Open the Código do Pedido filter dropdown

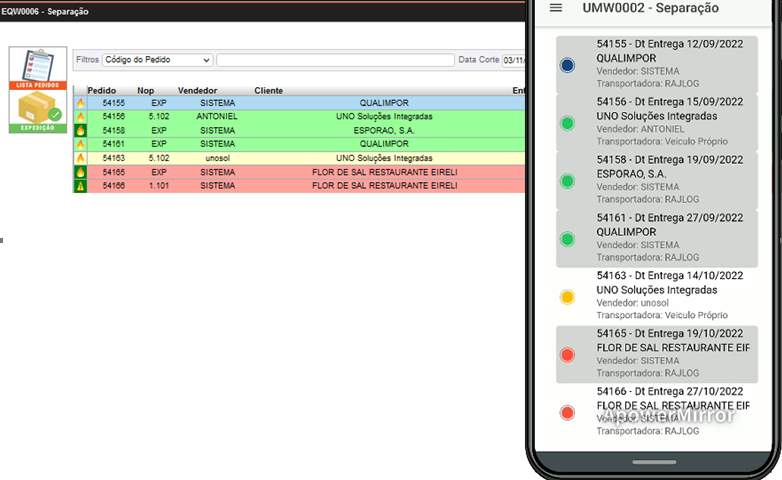158,60
